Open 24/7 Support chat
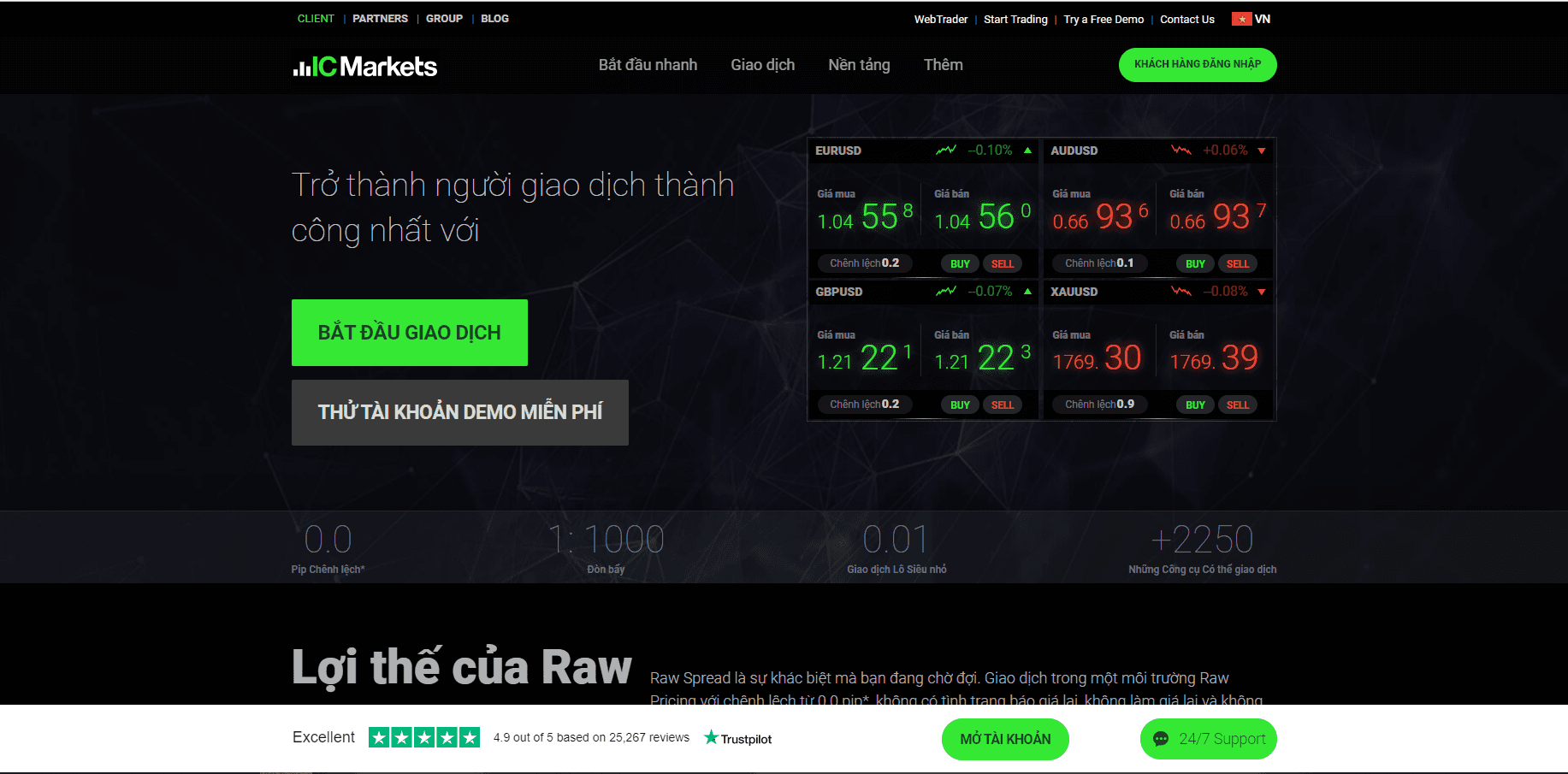1568x774 pixels. click(x=1209, y=739)
